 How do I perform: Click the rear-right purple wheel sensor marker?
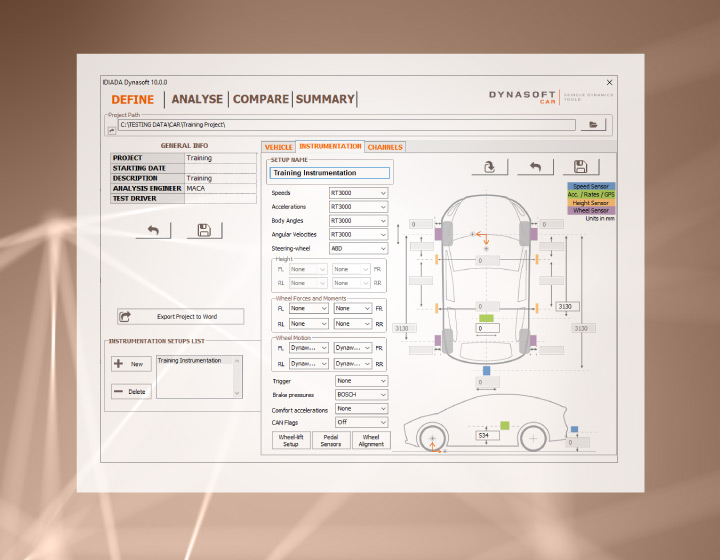tap(534, 341)
